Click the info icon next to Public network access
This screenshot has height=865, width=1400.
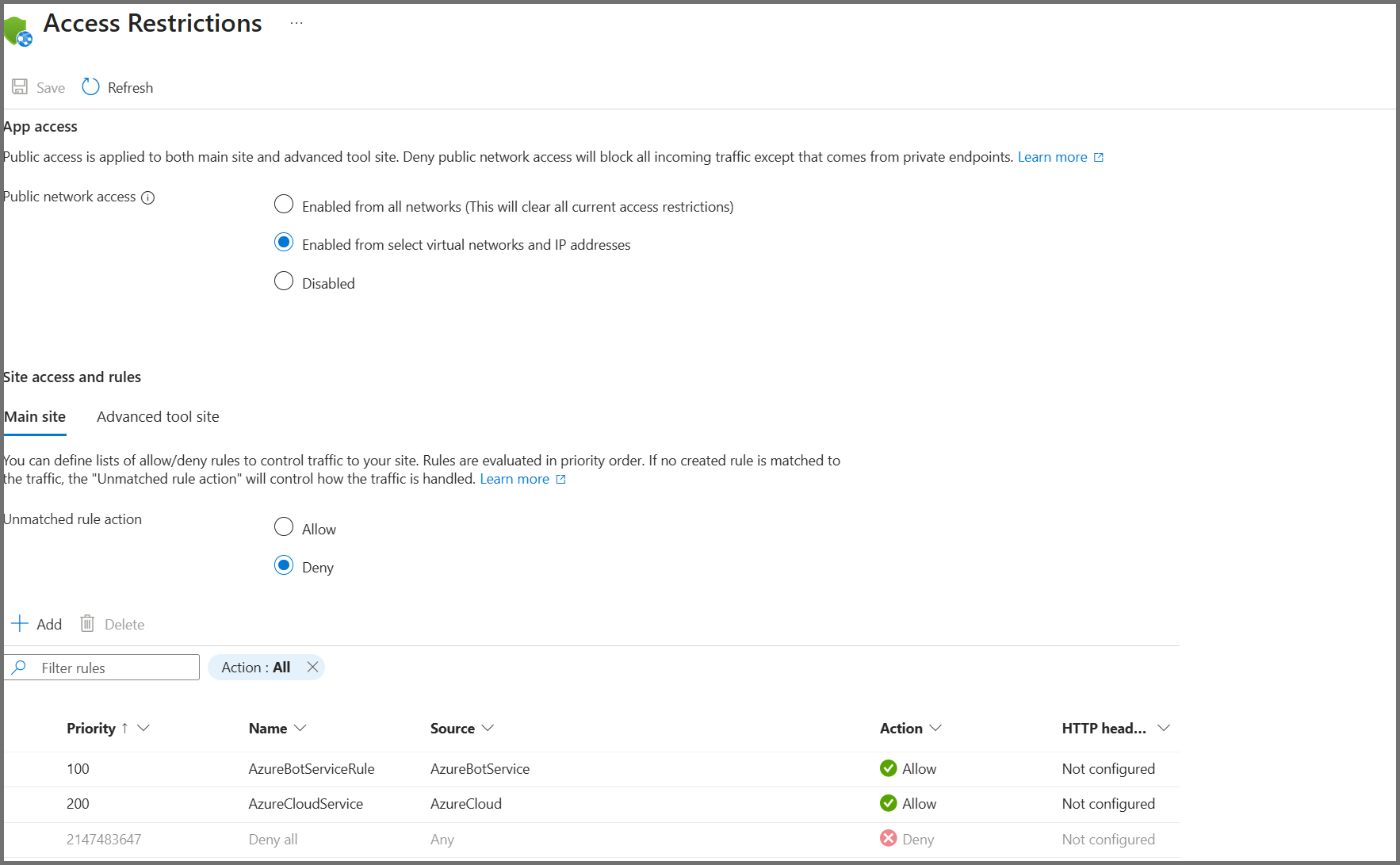click(147, 197)
